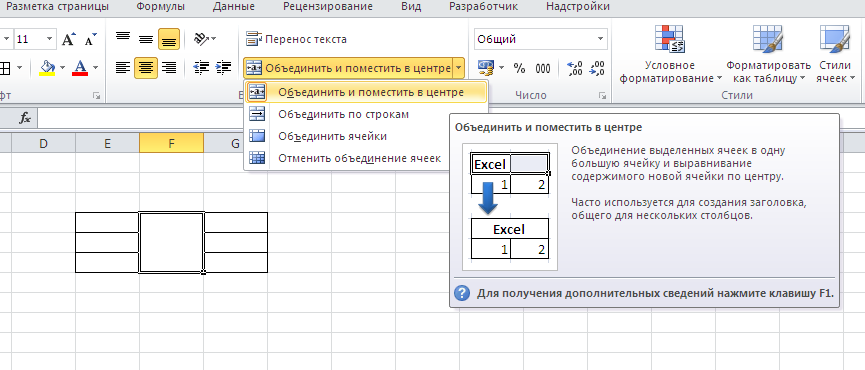Open the borders dropdown arrow

point(19,68)
